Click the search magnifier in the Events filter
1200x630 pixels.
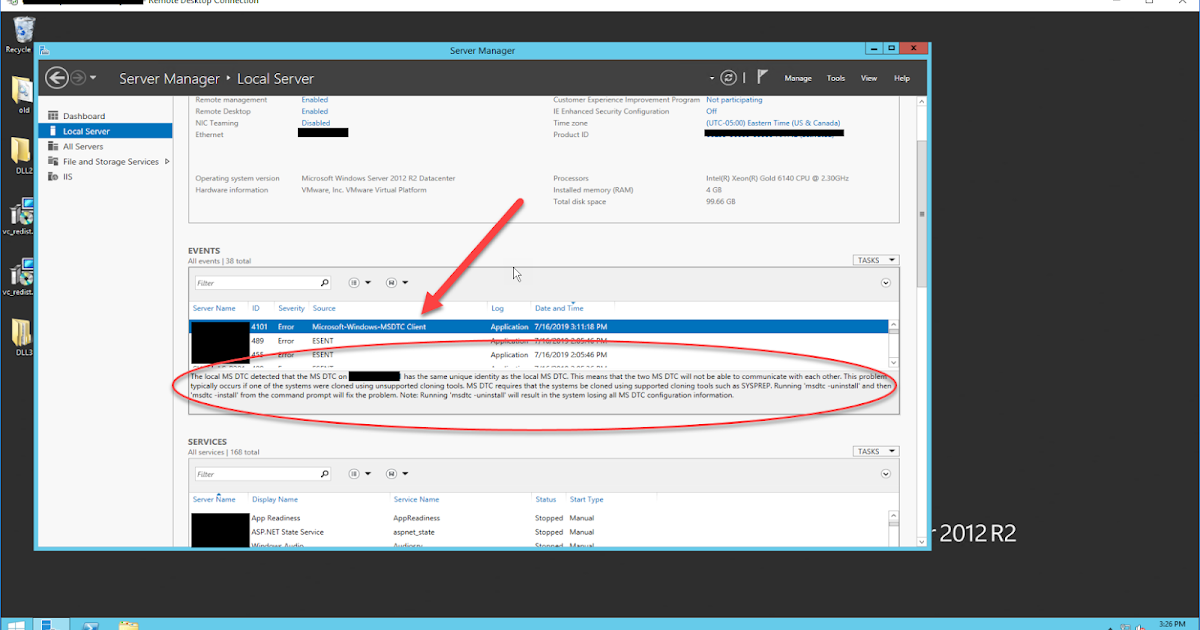(325, 282)
